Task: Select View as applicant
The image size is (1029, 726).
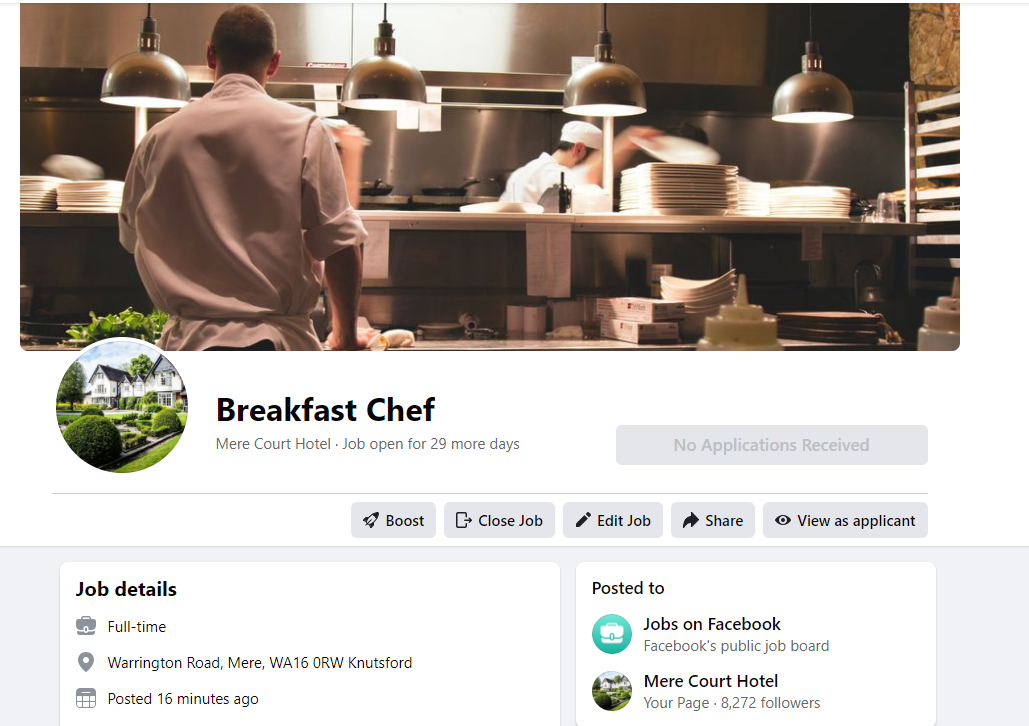Action: pos(845,521)
